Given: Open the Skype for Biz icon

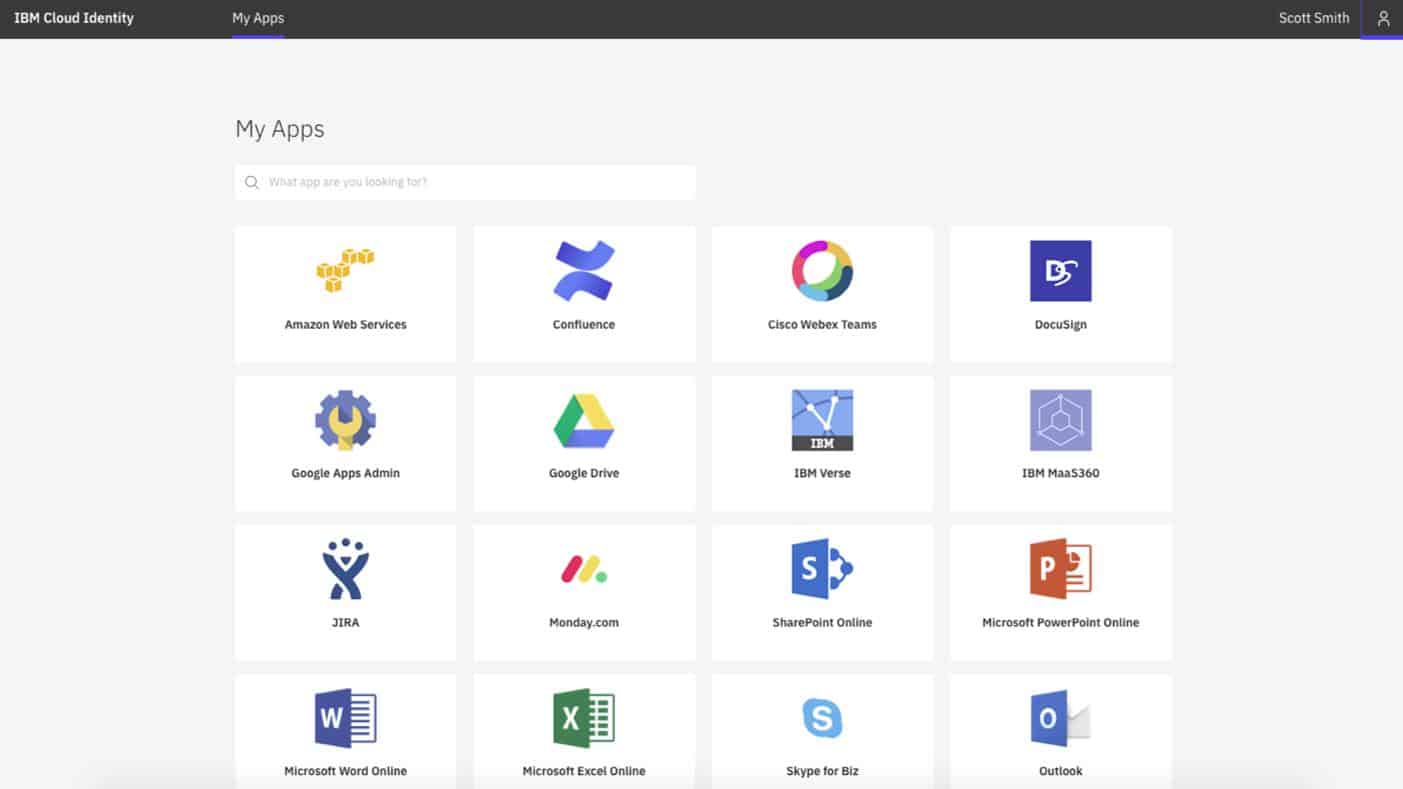Looking at the screenshot, I should [822, 718].
